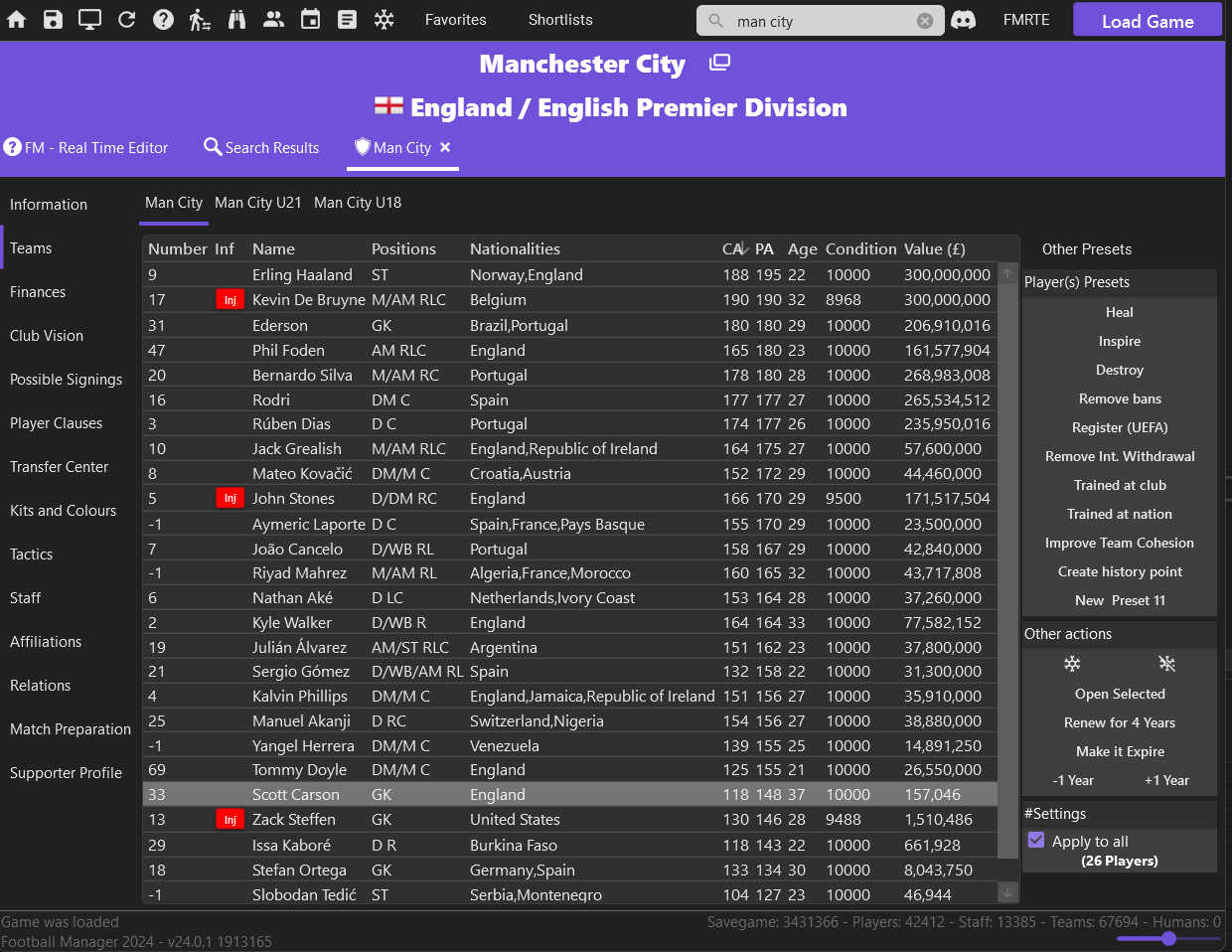Viewport: 1232px width, 952px height.
Task: Open the Help question mark icon
Action: click(x=164, y=19)
